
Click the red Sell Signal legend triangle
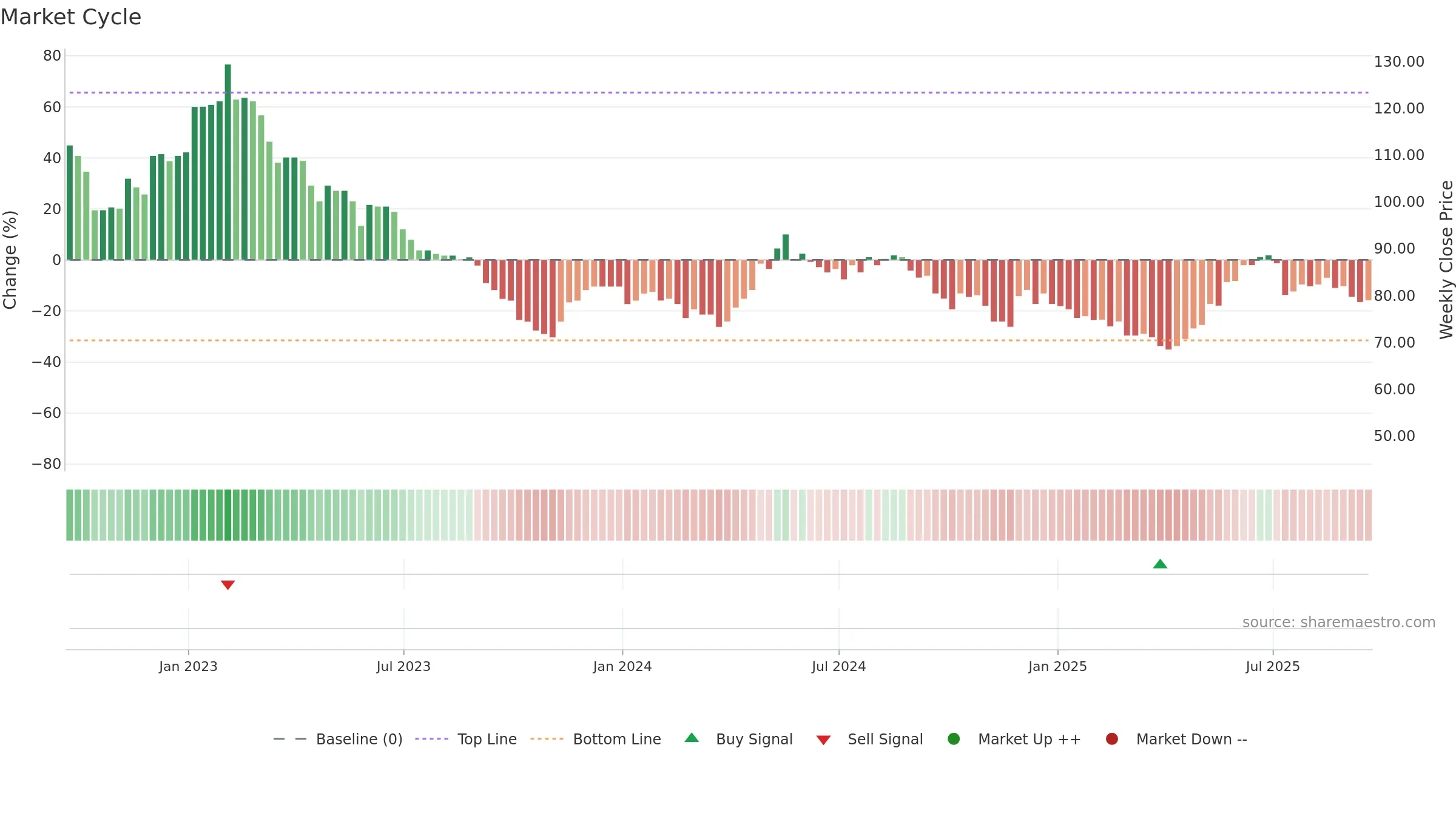[x=823, y=740]
